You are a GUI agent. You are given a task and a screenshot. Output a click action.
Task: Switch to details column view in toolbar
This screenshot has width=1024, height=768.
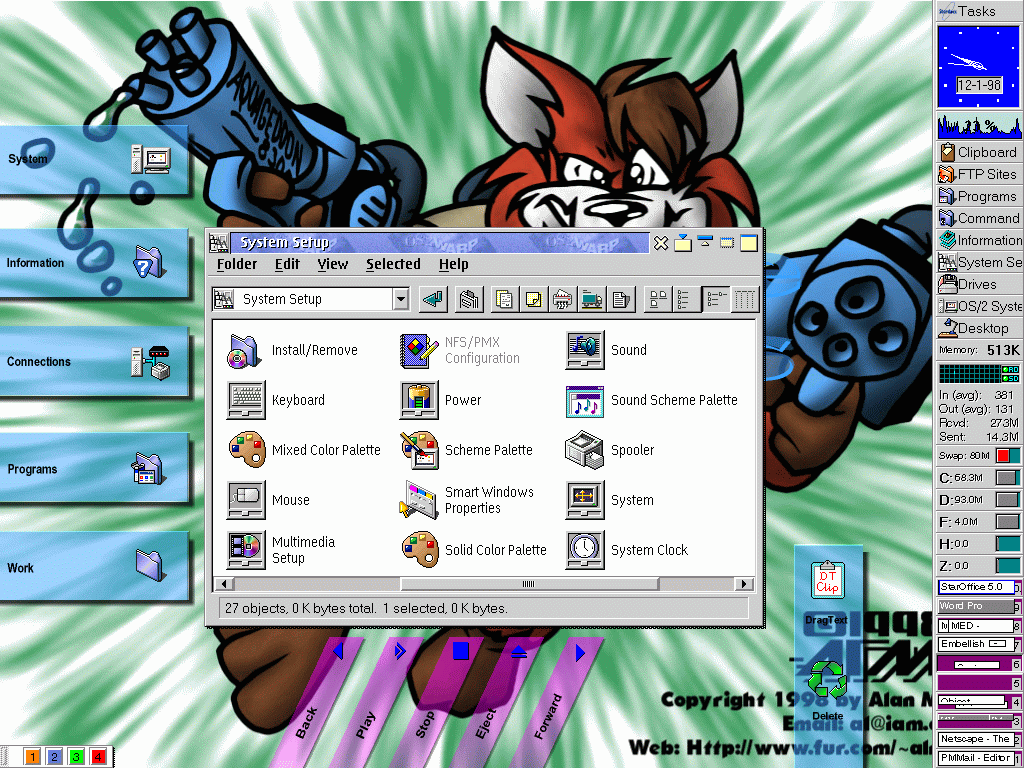point(745,299)
